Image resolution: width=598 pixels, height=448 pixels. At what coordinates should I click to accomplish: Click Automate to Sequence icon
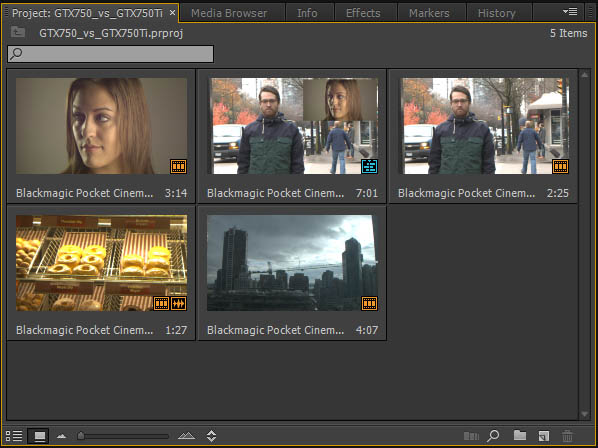click(x=471, y=436)
